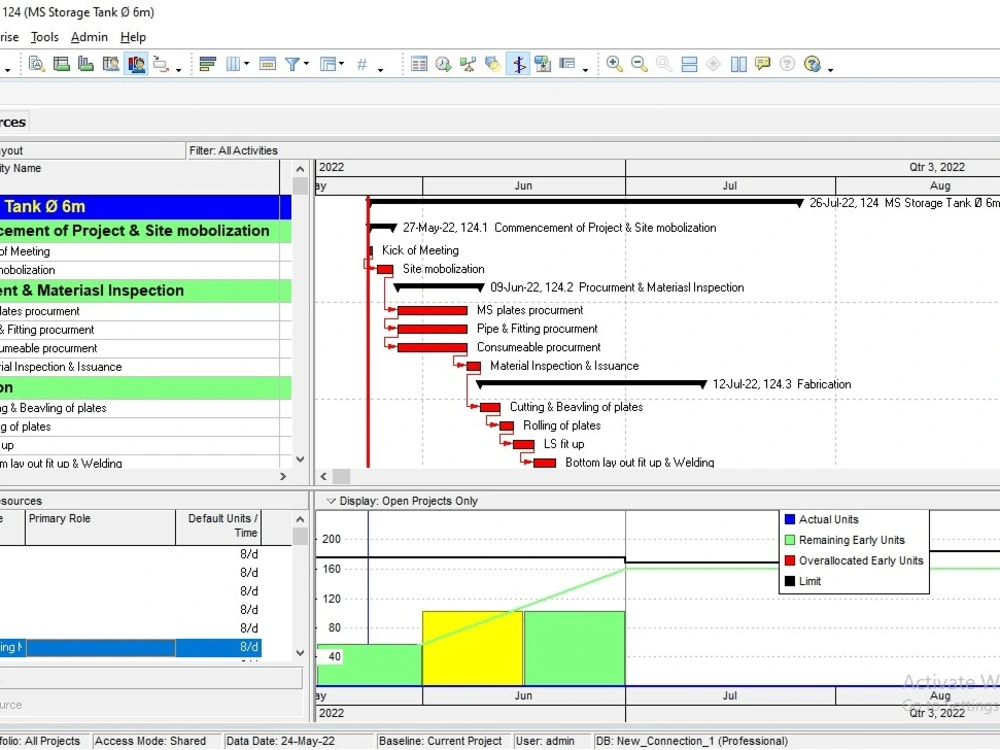Open the Filter dropdown arrow
The height and width of the screenshot is (750, 1000).
pyautogui.click(x=306, y=64)
